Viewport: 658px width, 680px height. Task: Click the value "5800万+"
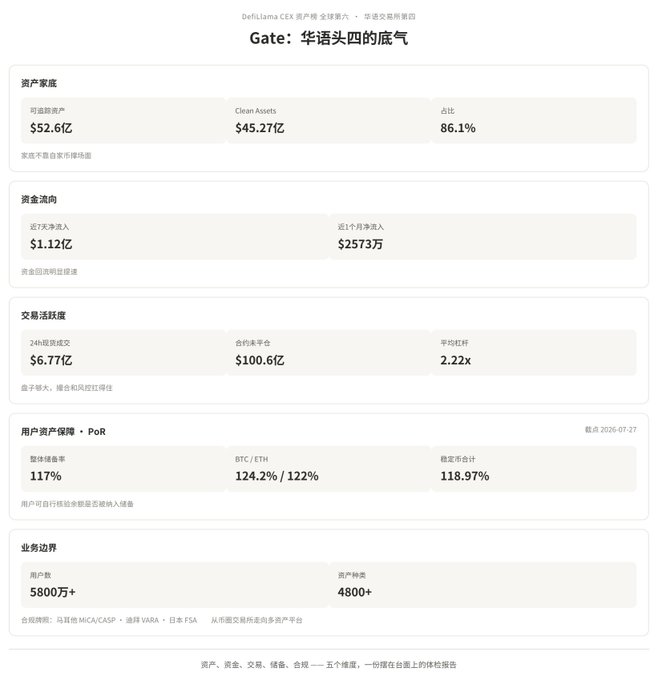(x=52, y=592)
